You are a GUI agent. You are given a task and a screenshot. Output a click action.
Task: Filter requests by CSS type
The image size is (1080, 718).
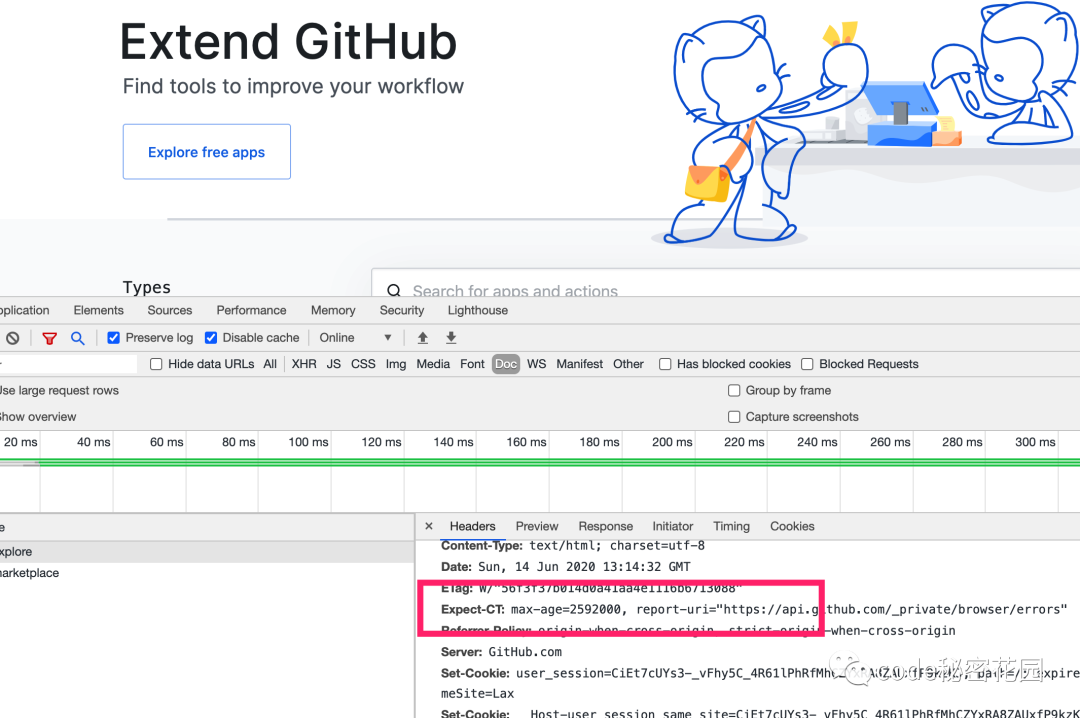(x=363, y=364)
